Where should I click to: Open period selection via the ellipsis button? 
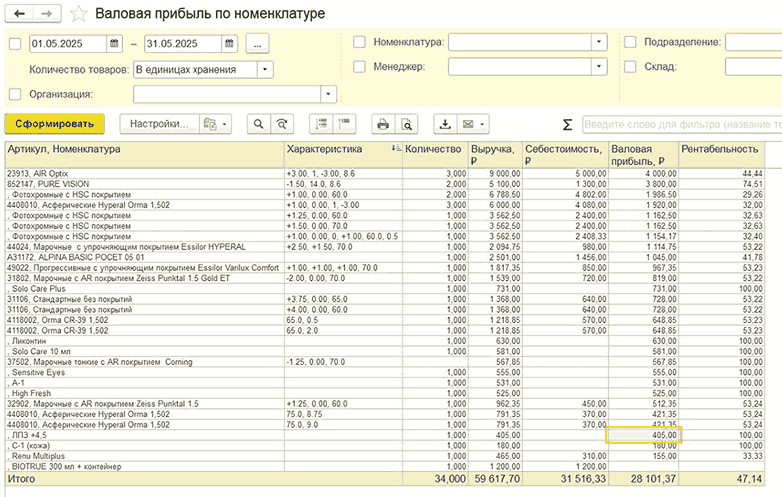(x=257, y=44)
